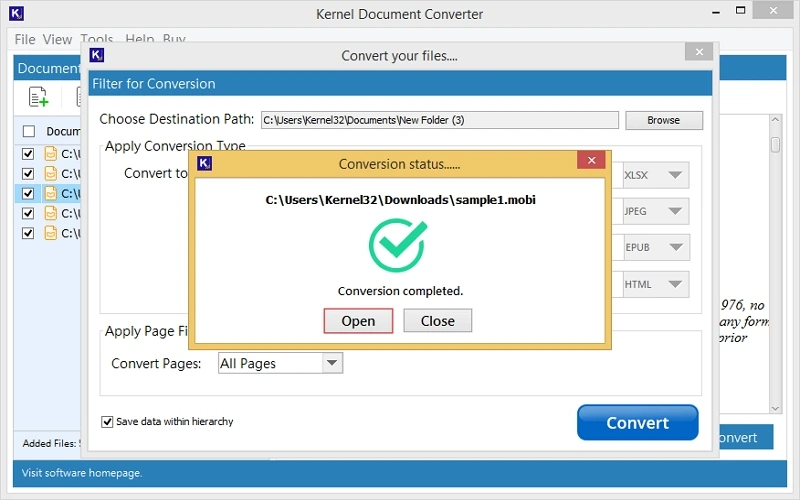Open the File menu
The image size is (800, 500).
(x=25, y=40)
